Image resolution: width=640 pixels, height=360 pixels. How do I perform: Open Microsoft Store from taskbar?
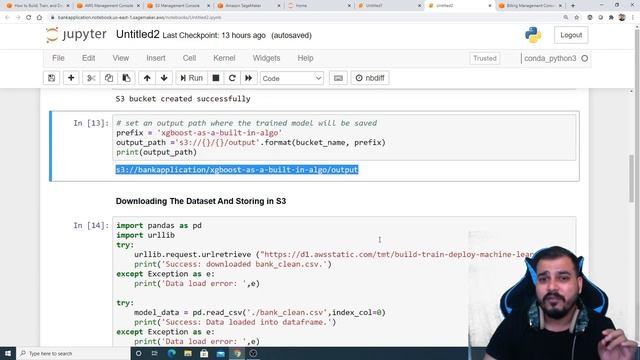[204, 353]
